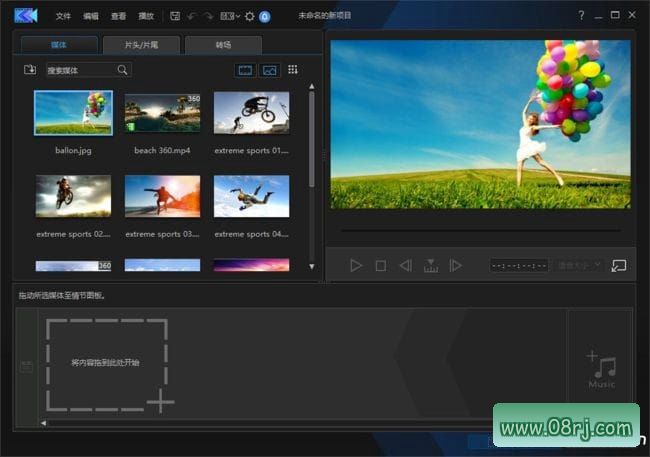The width and height of the screenshot is (650, 457).
Task: Save the project with the disk icon
Action: click(175, 16)
